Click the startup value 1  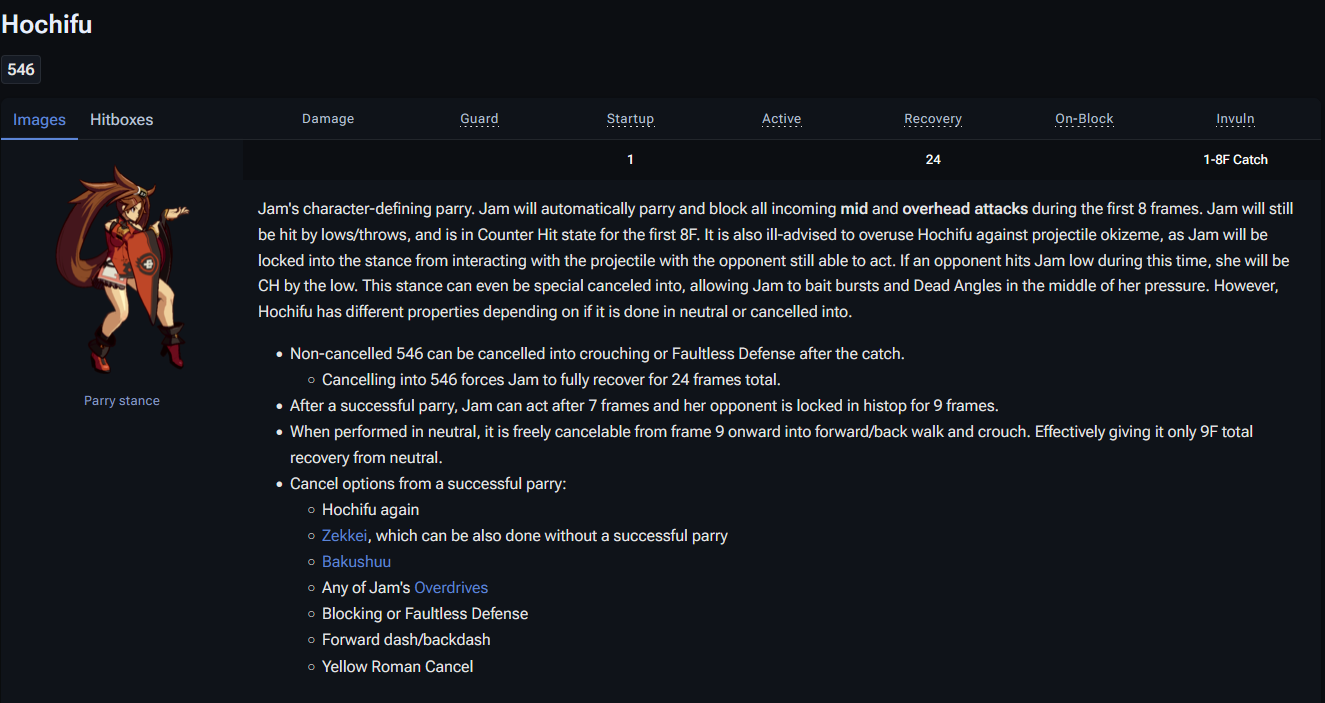(x=630, y=160)
